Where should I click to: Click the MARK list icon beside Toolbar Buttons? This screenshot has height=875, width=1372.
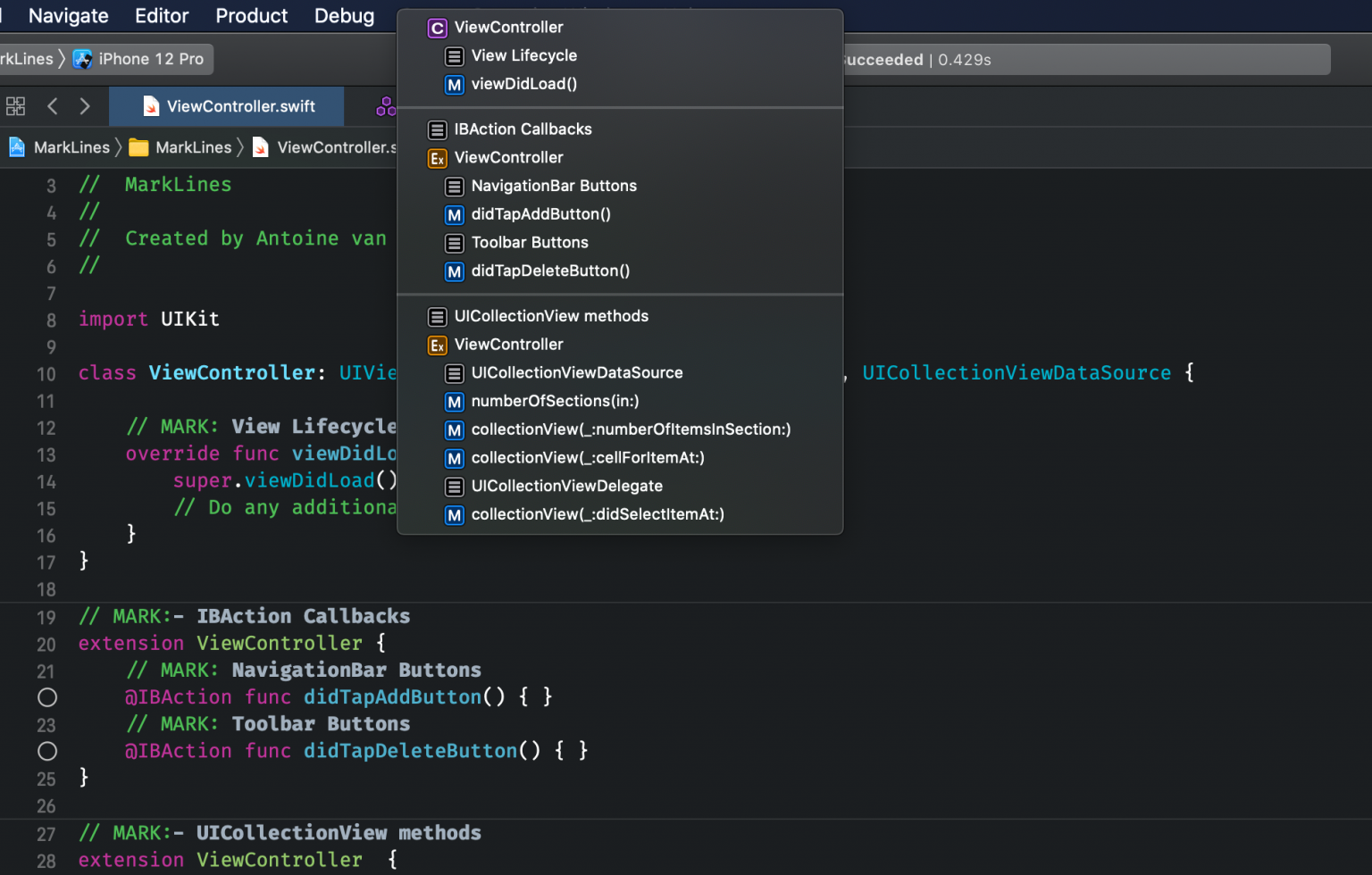coord(454,243)
